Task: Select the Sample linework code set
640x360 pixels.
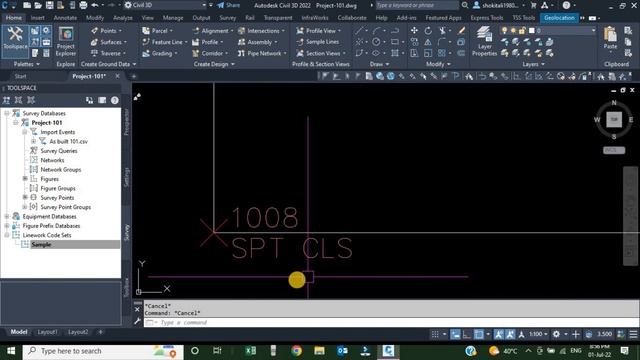Action: [x=41, y=244]
